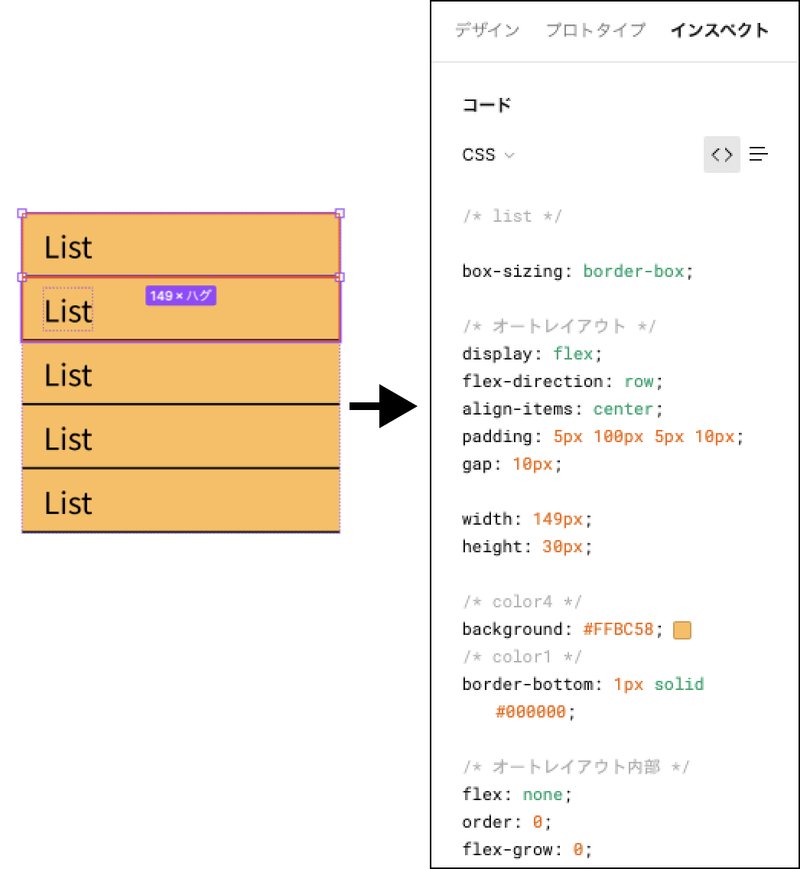Click the order: 0 code line

click(507, 822)
